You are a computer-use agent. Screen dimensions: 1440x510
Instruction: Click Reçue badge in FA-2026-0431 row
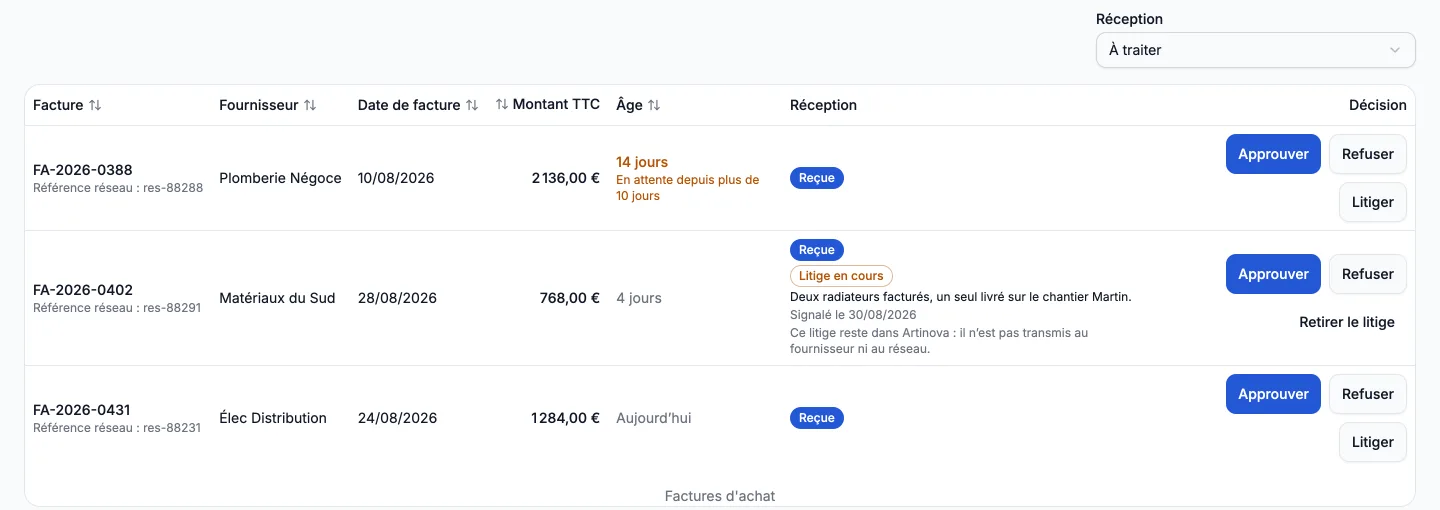[x=817, y=418]
